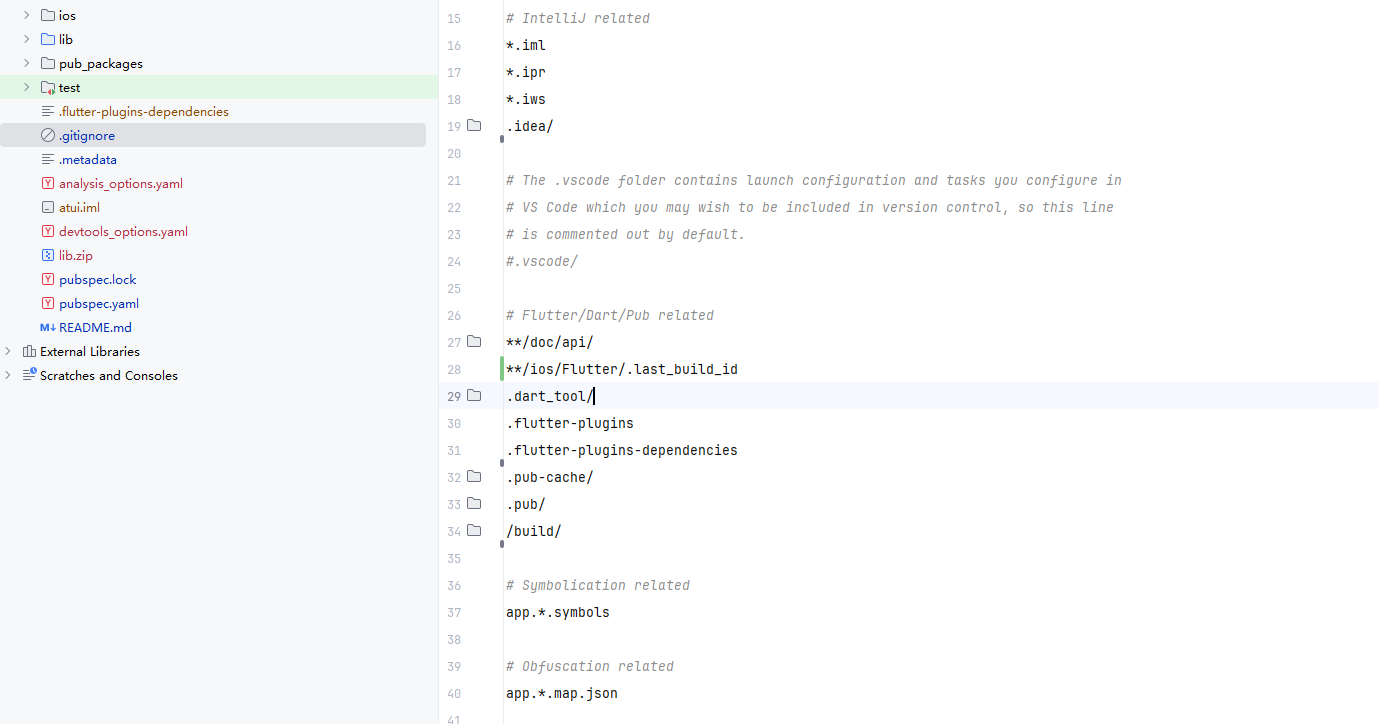Open .metadata from the project tree
This screenshot has width=1379, height=724.
tap(88, 159)
